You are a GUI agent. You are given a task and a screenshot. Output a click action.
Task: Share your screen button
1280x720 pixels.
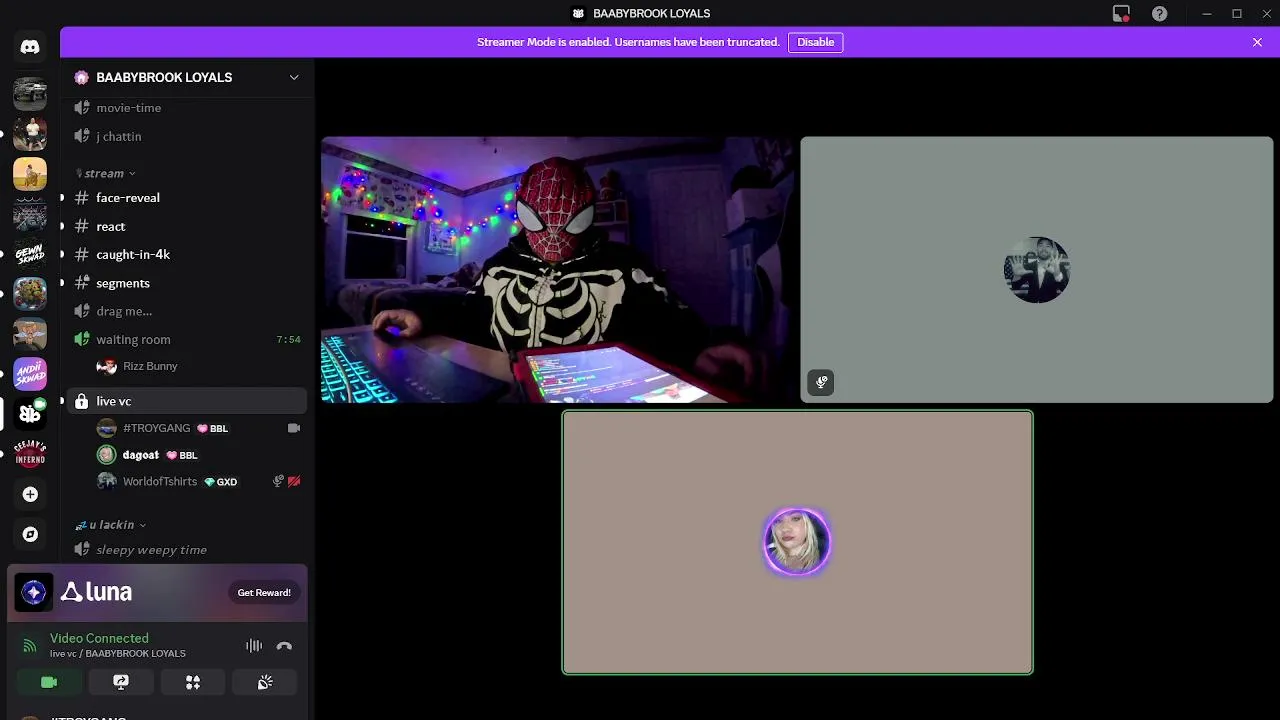[121, 682]
